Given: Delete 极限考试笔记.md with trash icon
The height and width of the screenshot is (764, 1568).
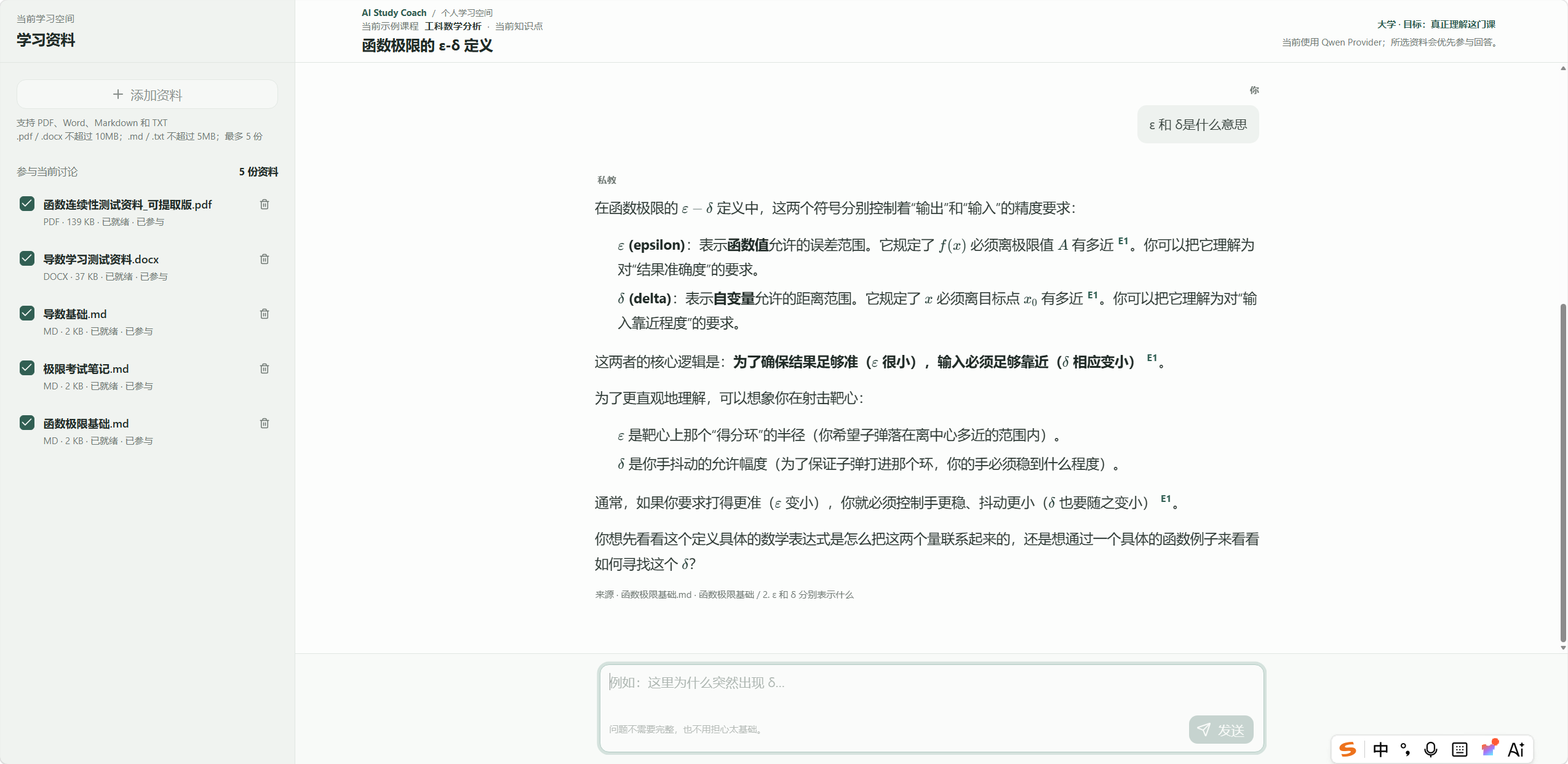Looking at the screenshot, I should pos(265,368).
